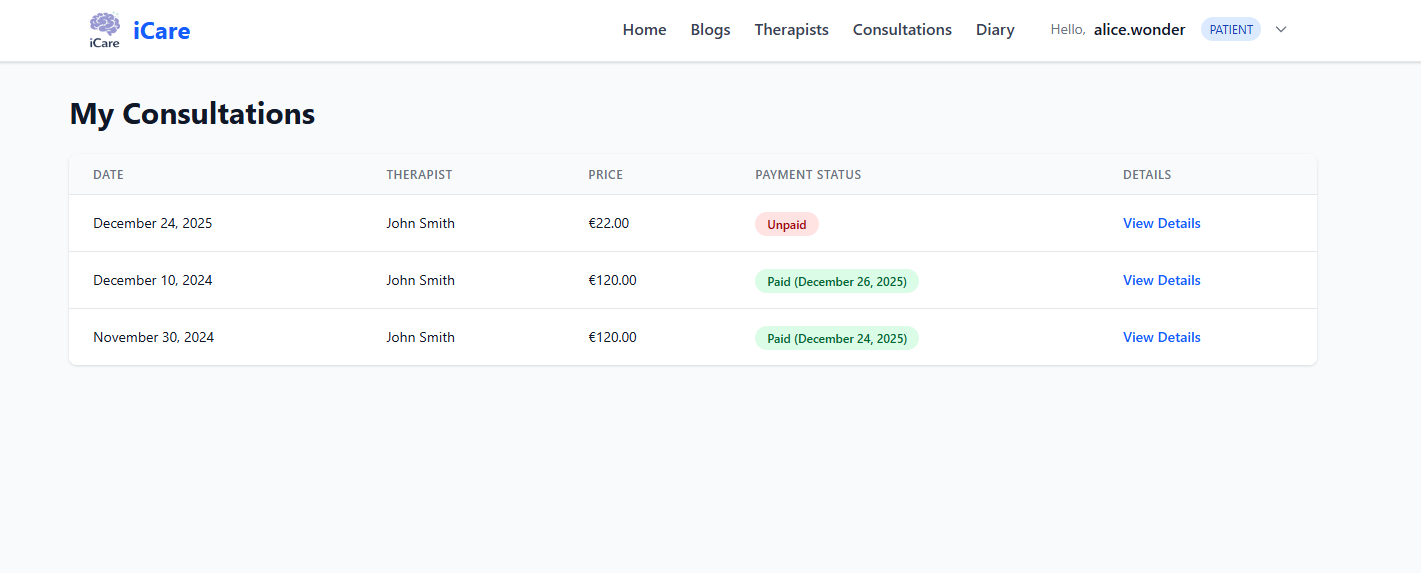Viewport: 1421px width, 573px height.
Task: Select the €22.00 price cell
Action: point(608,223)
